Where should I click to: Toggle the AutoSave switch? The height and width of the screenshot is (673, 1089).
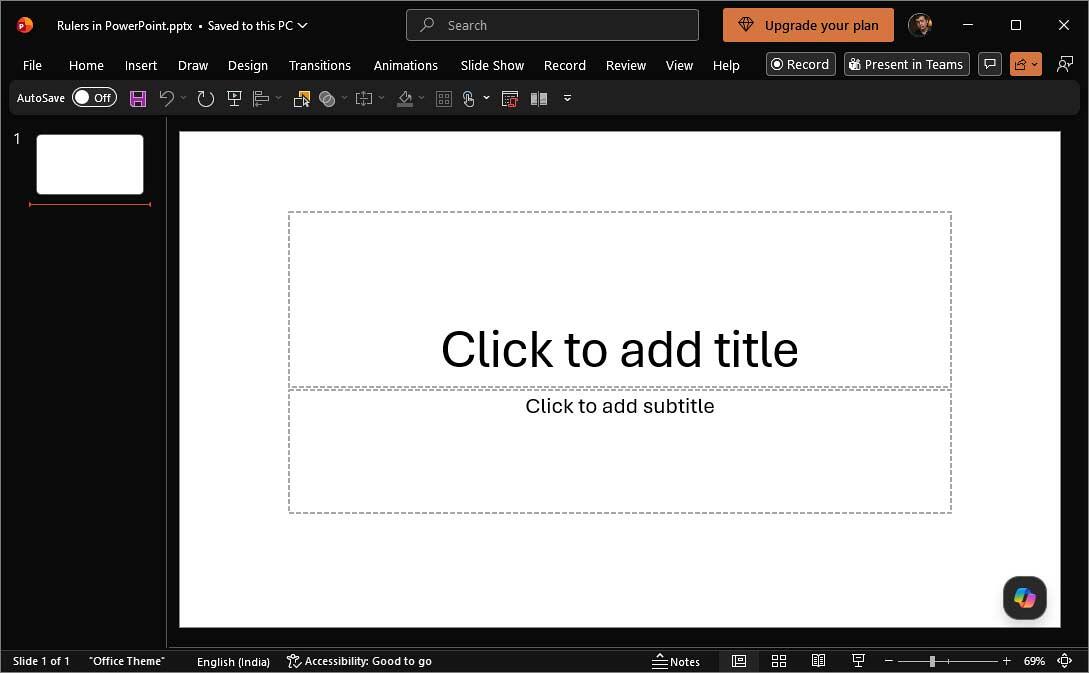point(94,98)
